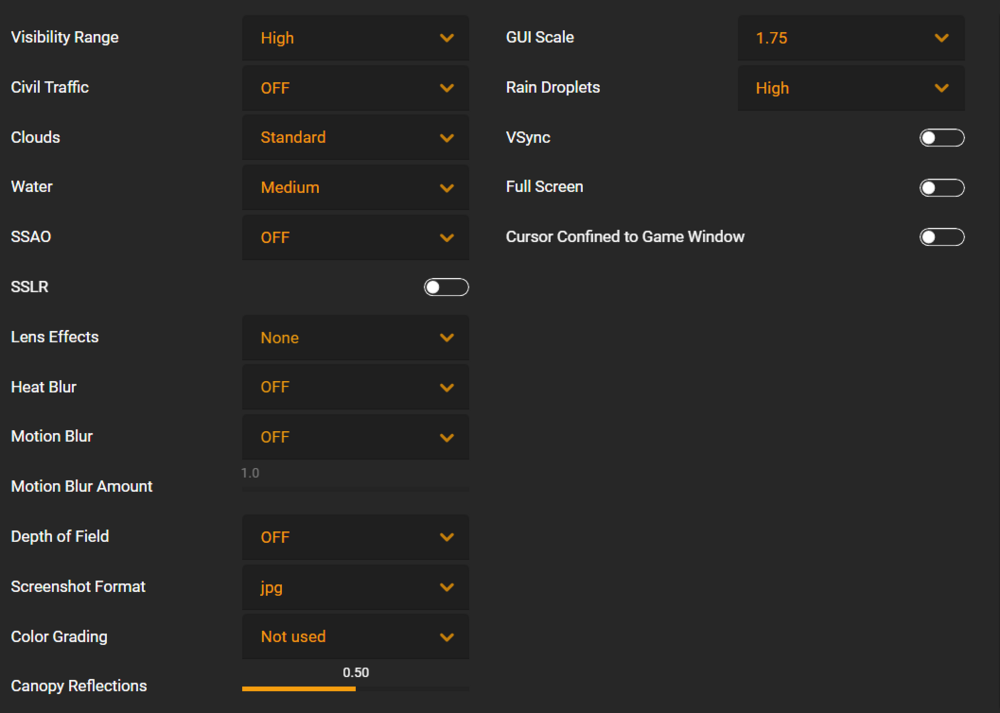Change the Water quality setting

(354, 187)
